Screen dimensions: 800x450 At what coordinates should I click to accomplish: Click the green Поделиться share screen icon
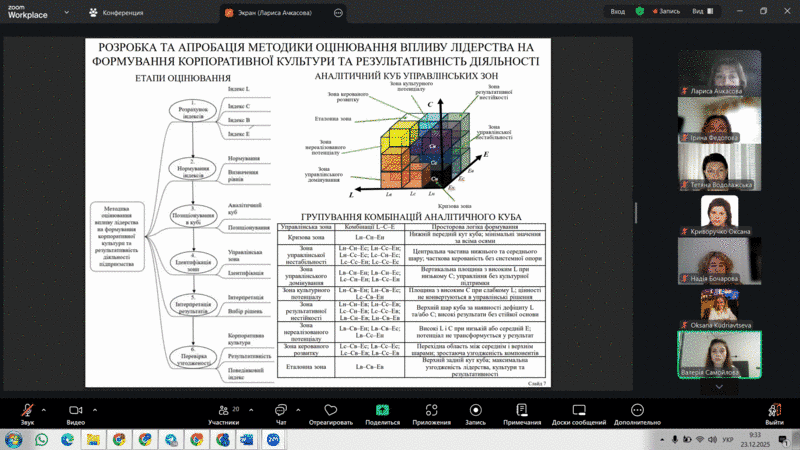pyautogui.click(x=382, y=411)
